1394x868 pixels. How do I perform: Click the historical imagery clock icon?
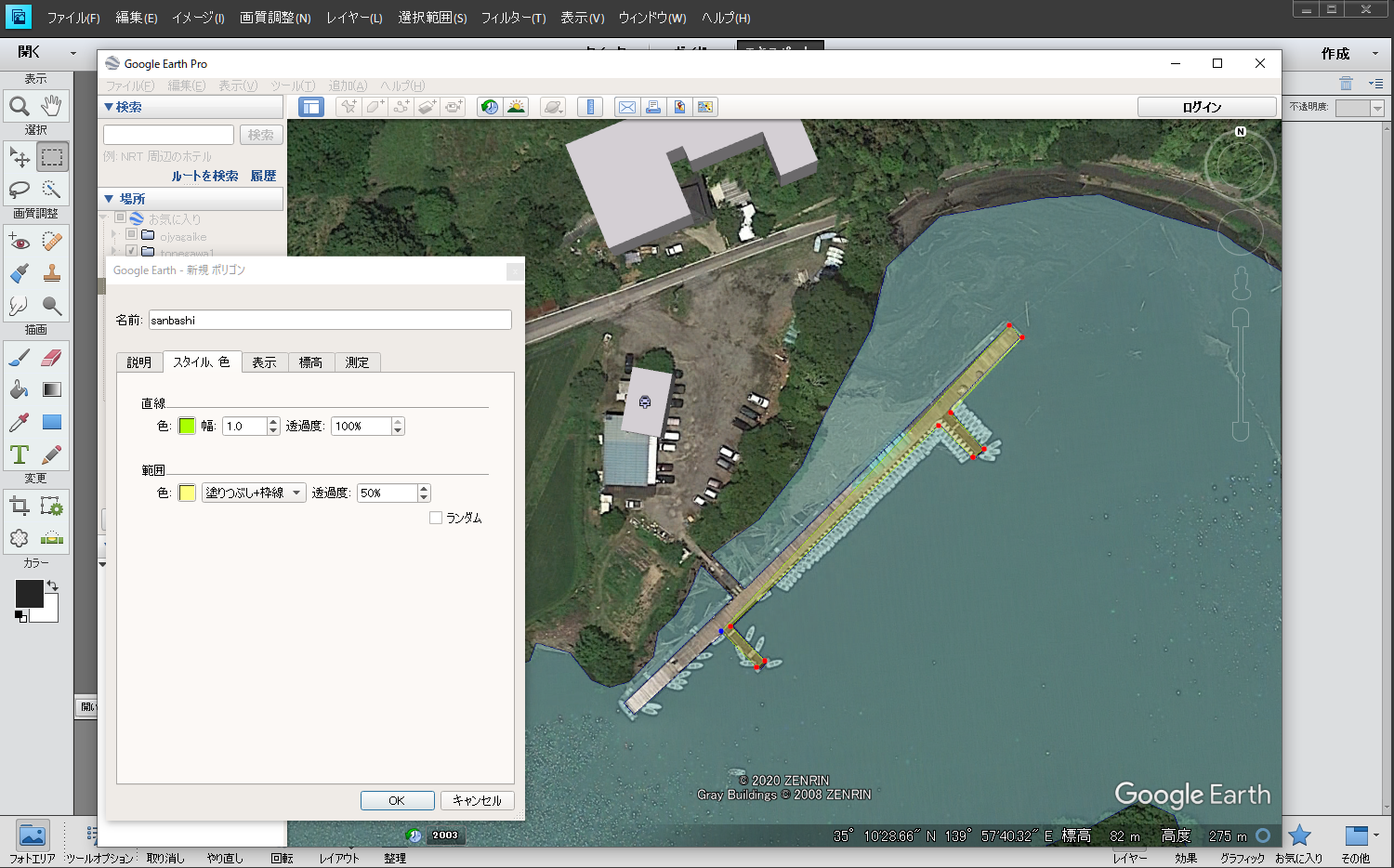click(489, 107)
